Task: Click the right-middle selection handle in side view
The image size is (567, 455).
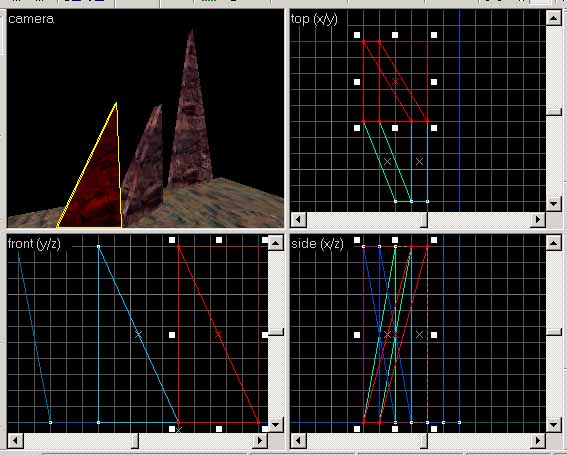Action: coord(434,335)
